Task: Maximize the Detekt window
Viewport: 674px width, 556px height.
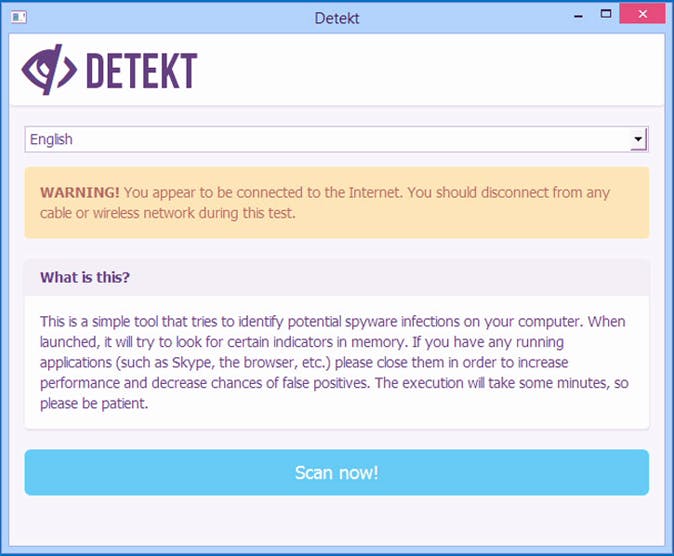Action: click(x=606, y=14)
